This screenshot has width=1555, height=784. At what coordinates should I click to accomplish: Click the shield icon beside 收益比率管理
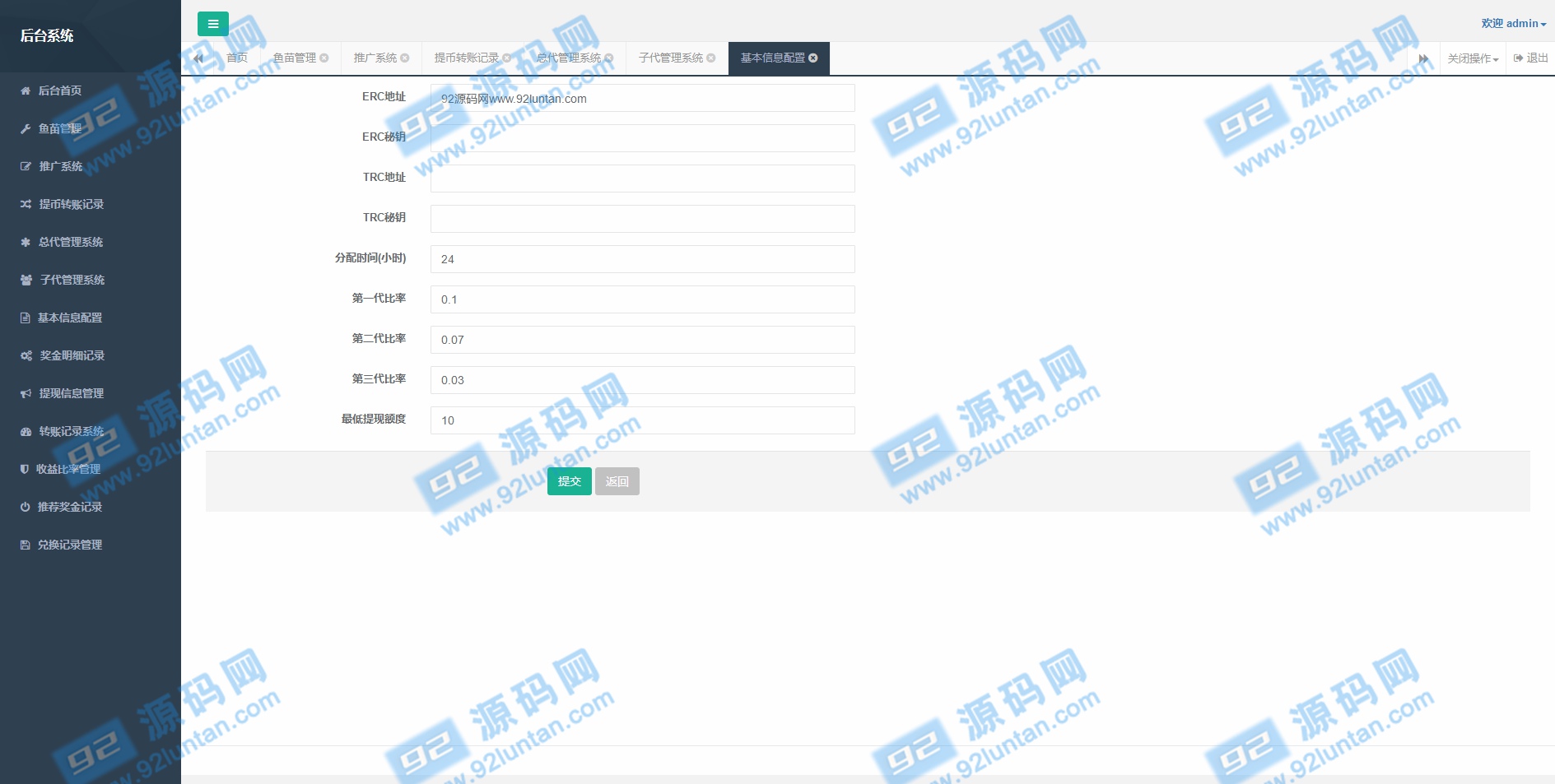coord(25,470)
